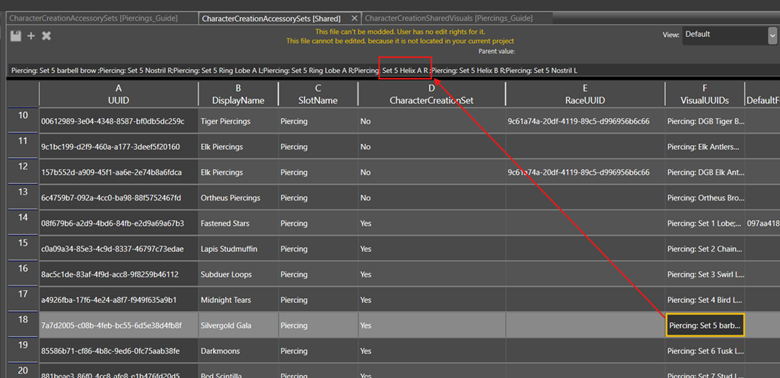The image size is (780, 378).
Task: Click RaceUUID cell in Tiger Piercings row
Action: click(x=585, y=121)
